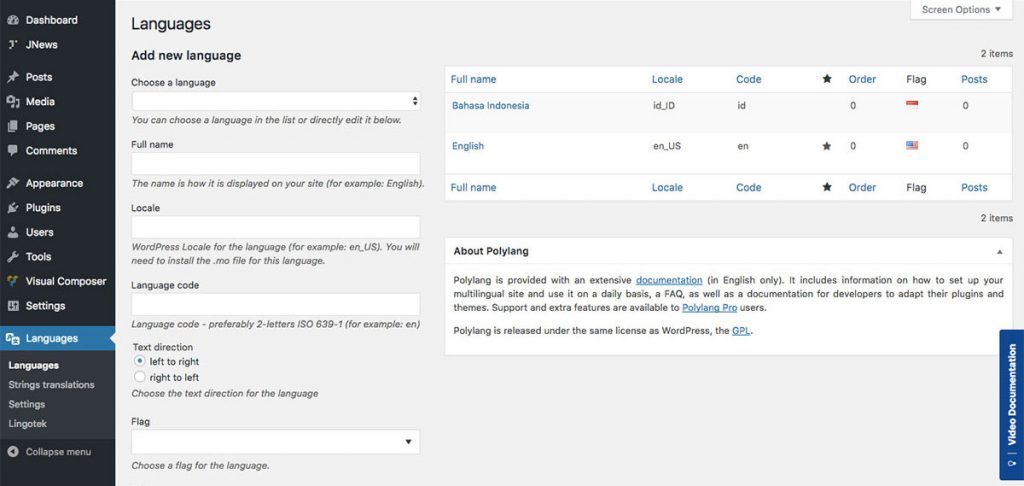The image size is (1024, 486).
Task: Open Lingotek submenu item
Action: [x=28, y=424]
